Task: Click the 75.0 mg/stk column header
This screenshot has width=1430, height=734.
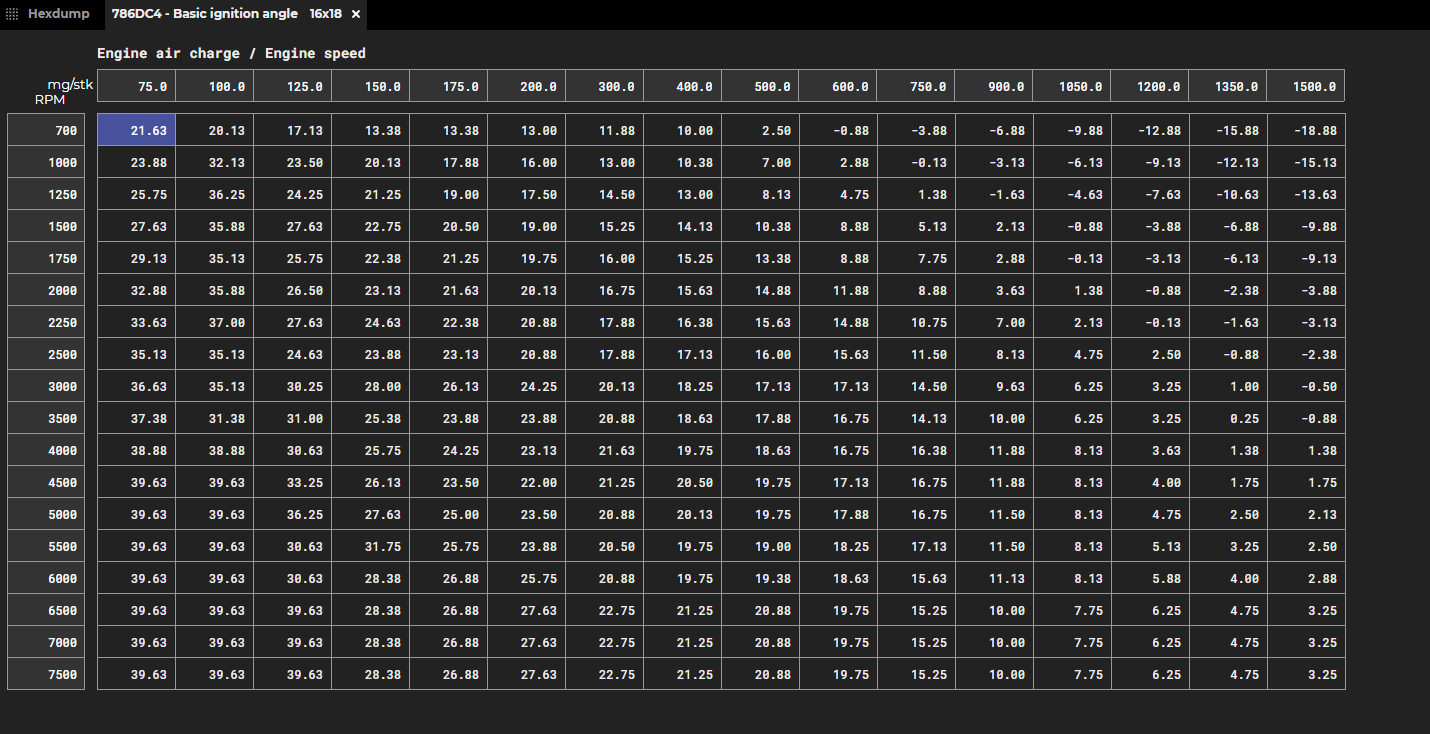Action: coord(136,86)
